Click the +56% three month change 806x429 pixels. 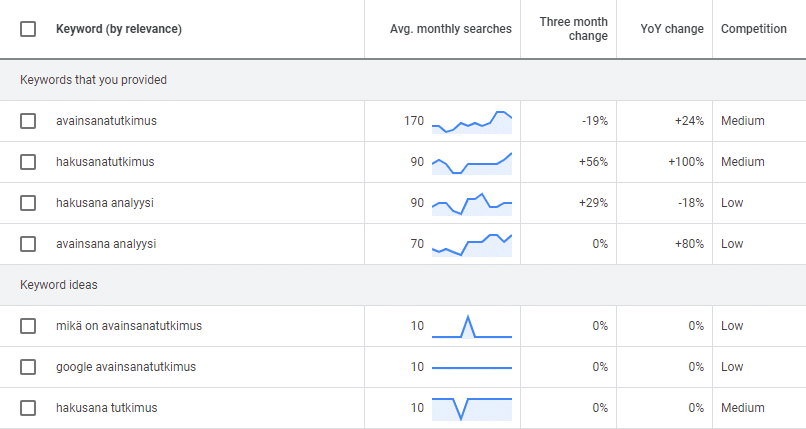tap(593, 162)
